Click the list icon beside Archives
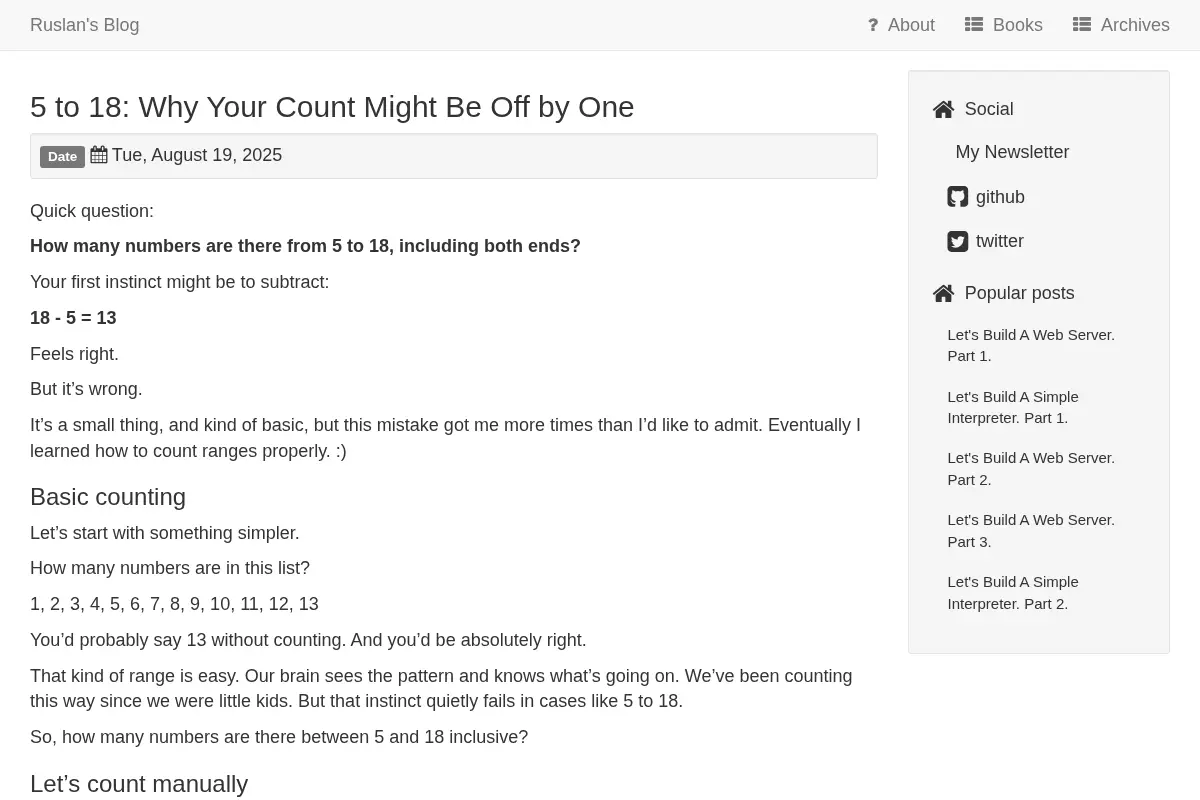 click(x=1082, y=25)
